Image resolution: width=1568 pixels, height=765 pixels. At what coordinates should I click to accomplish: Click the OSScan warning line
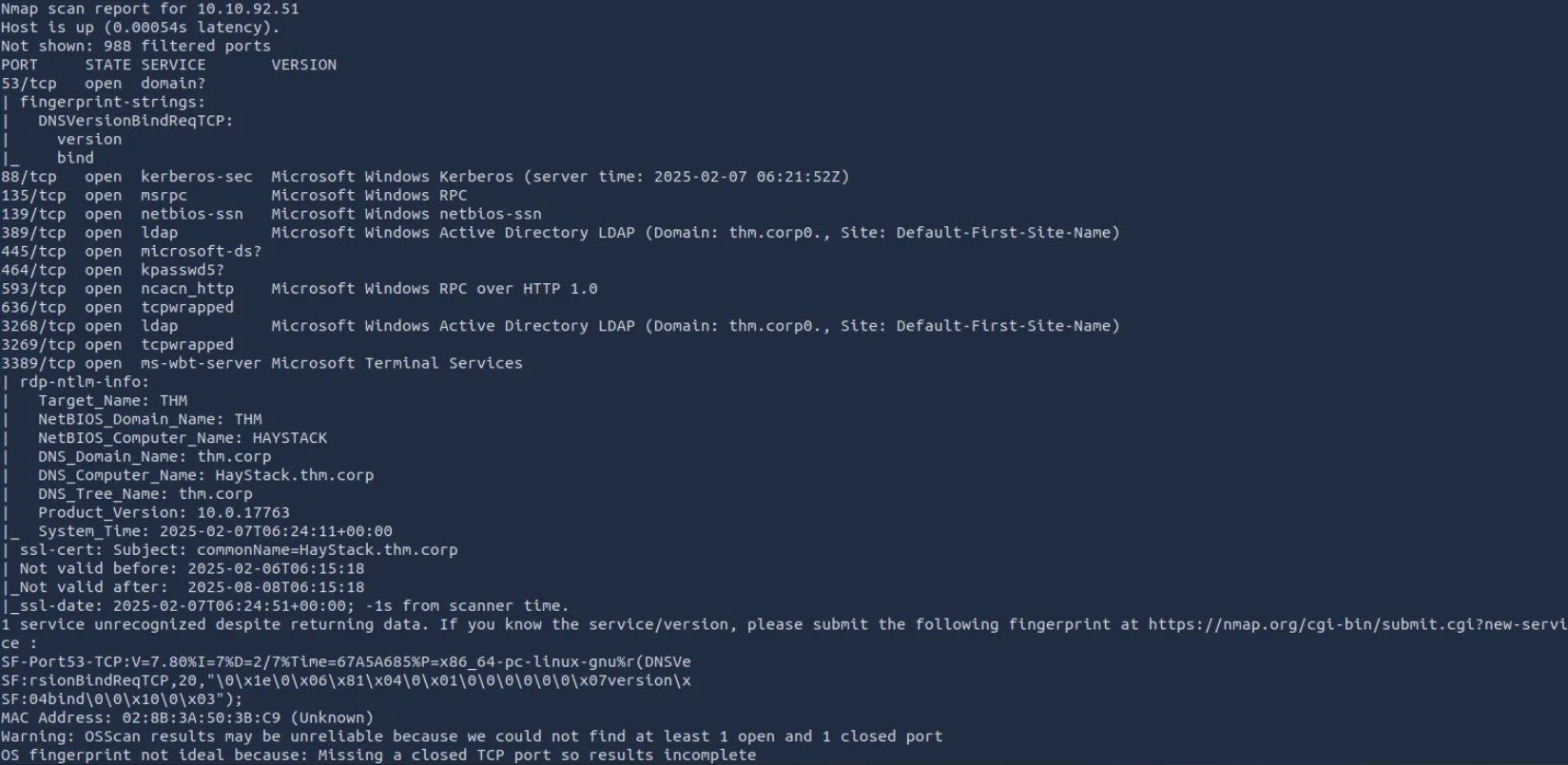pyautogui.click(x=472, y=736)
